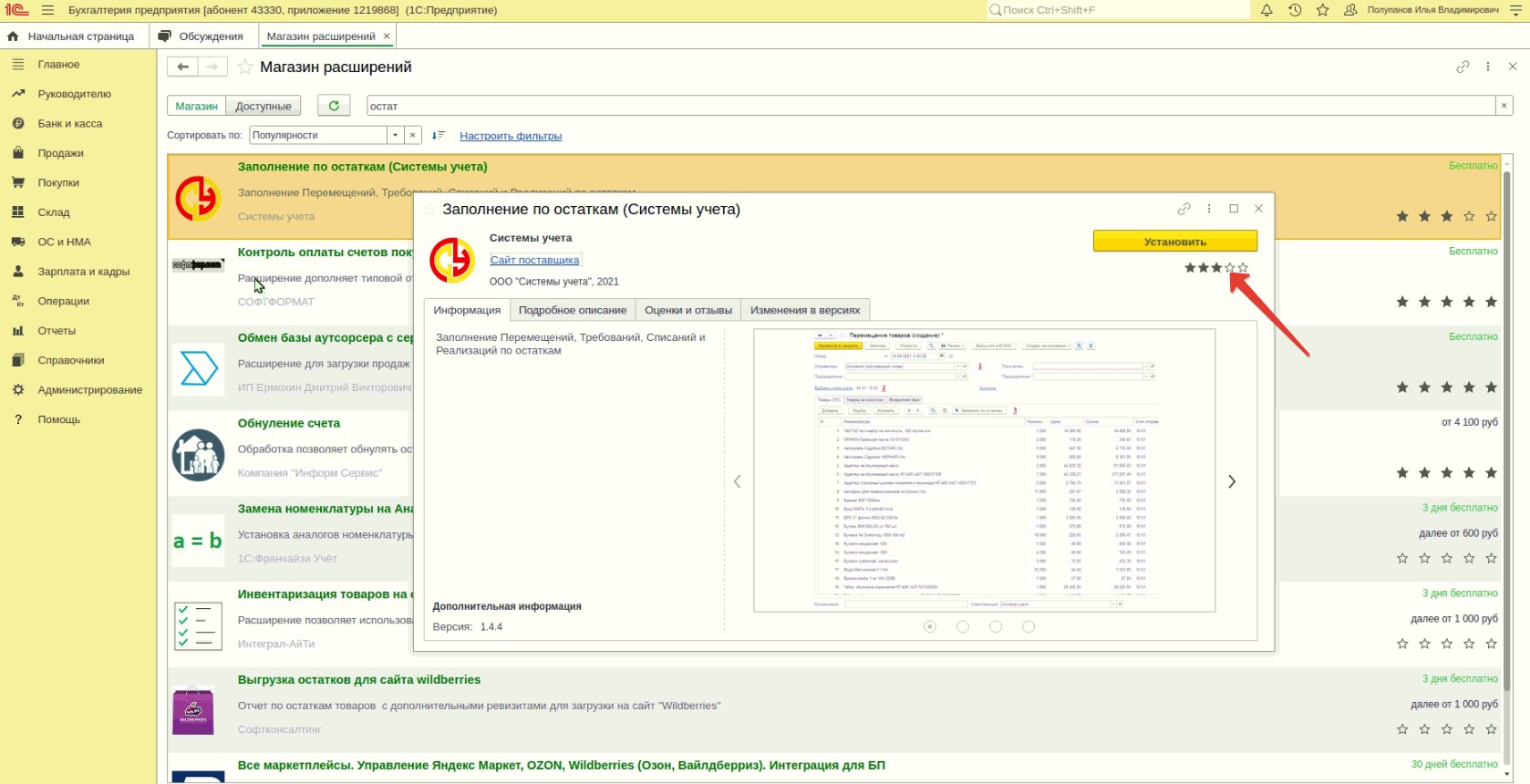
Task: Open the history clock icon
Action: tap(1295, 10)
